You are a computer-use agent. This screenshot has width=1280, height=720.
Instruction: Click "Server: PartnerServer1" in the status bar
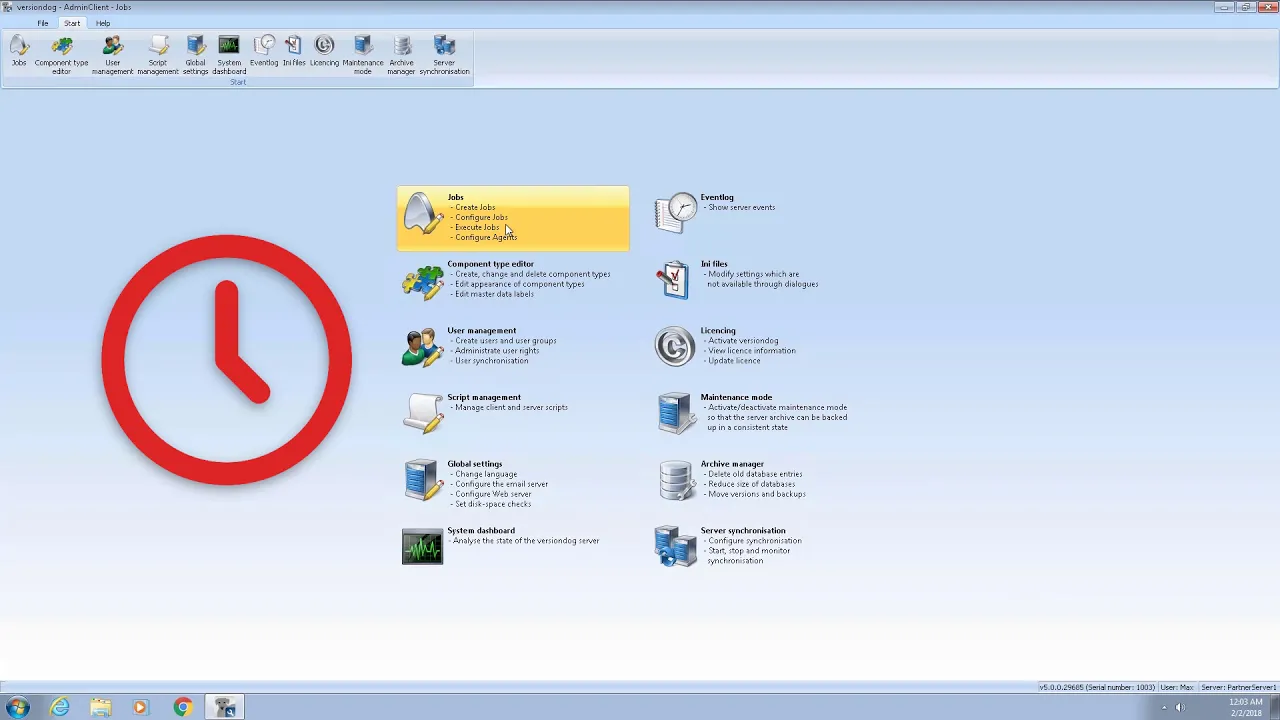(1238, 688)
